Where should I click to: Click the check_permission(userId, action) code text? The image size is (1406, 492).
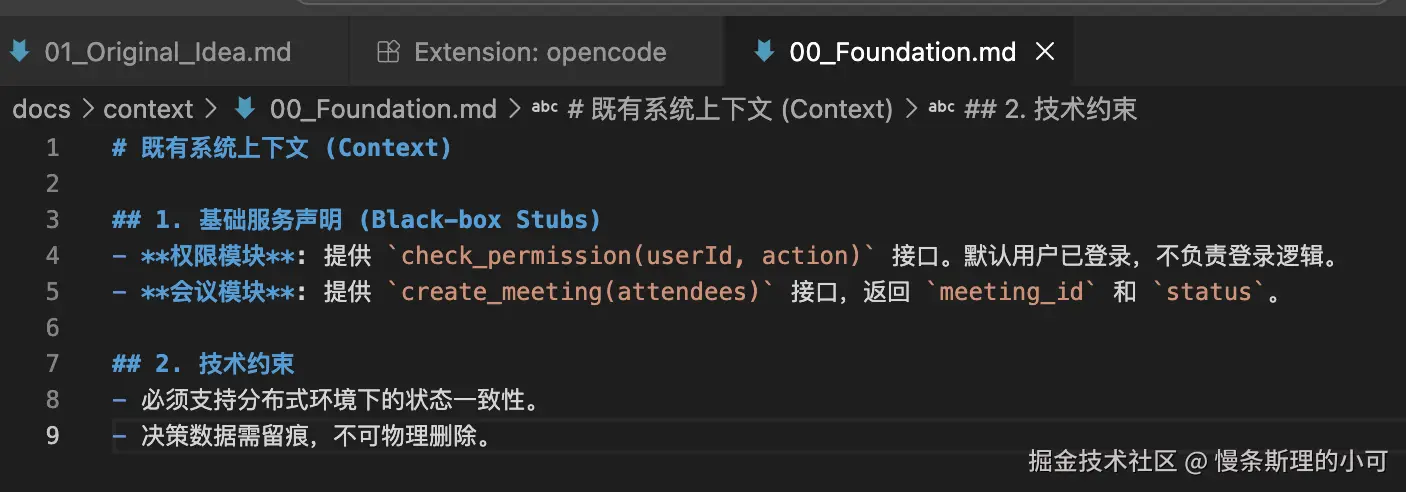tap(630, 256)
